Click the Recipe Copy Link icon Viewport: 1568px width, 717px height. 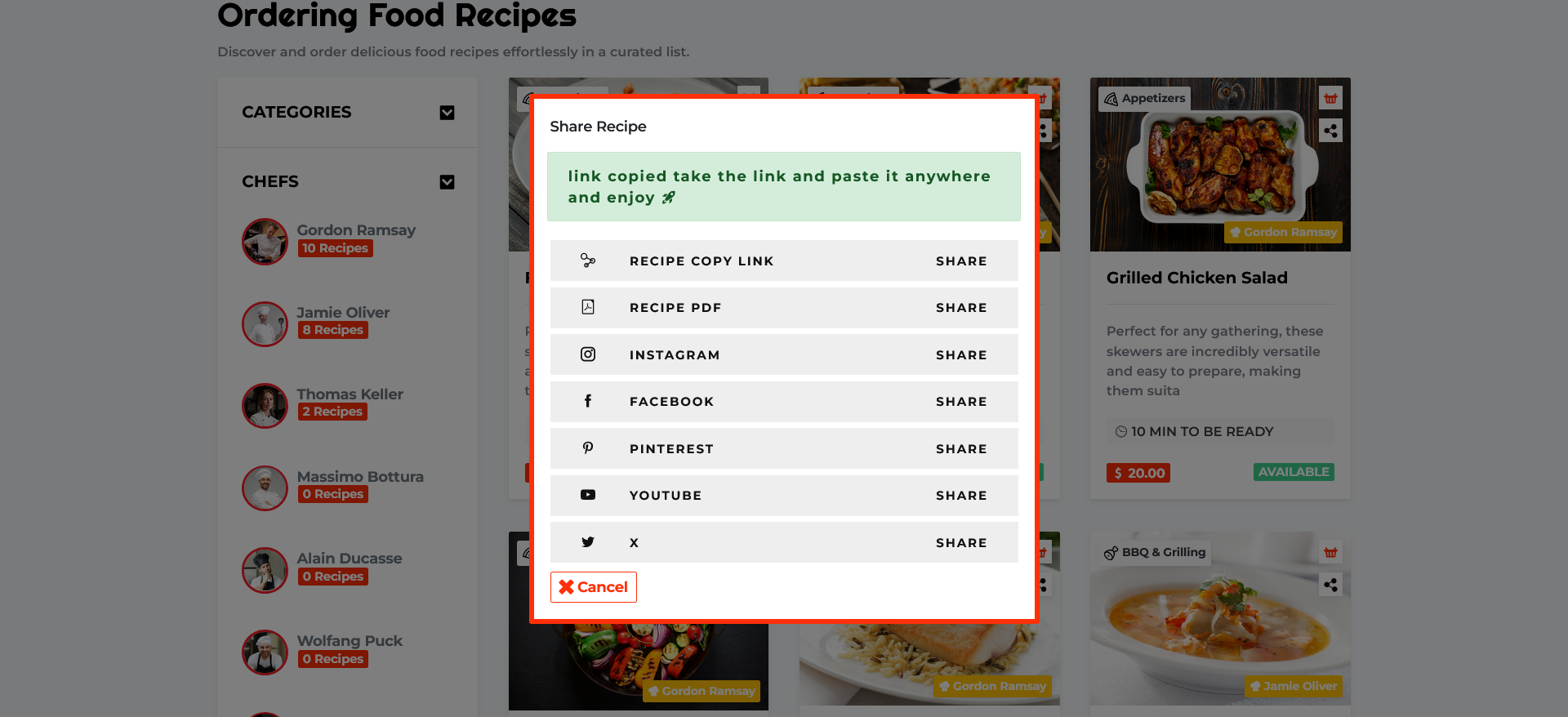tap(588, 261)
